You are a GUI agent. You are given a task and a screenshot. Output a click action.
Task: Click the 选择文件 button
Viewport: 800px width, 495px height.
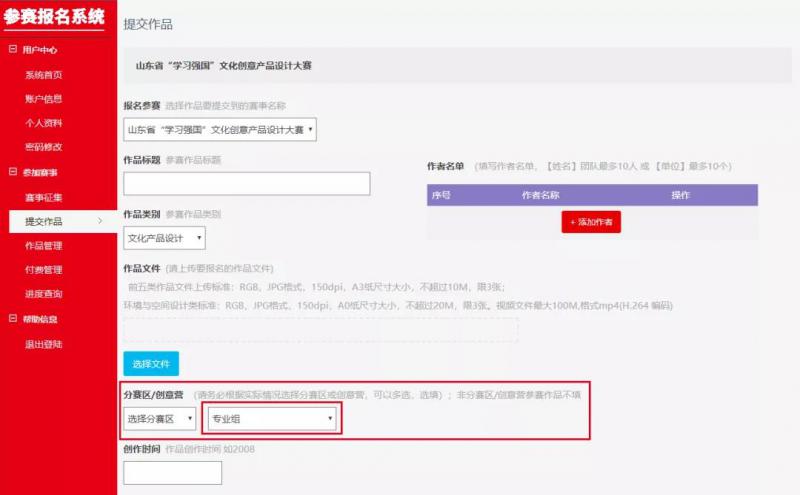tap(151, 364)
